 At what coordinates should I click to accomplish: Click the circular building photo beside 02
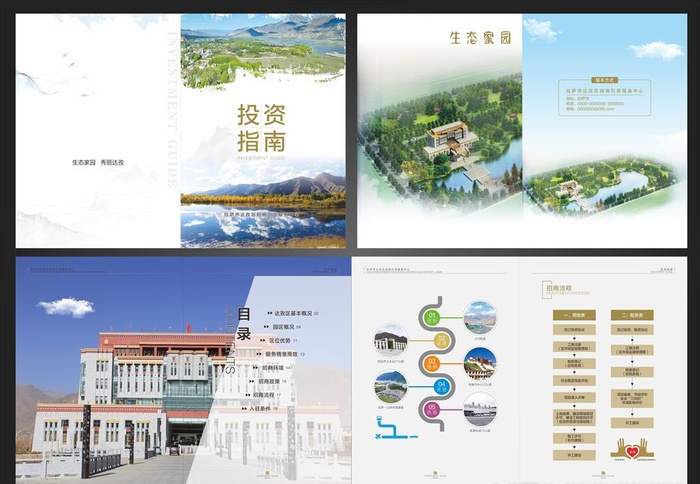coord(391,341)
